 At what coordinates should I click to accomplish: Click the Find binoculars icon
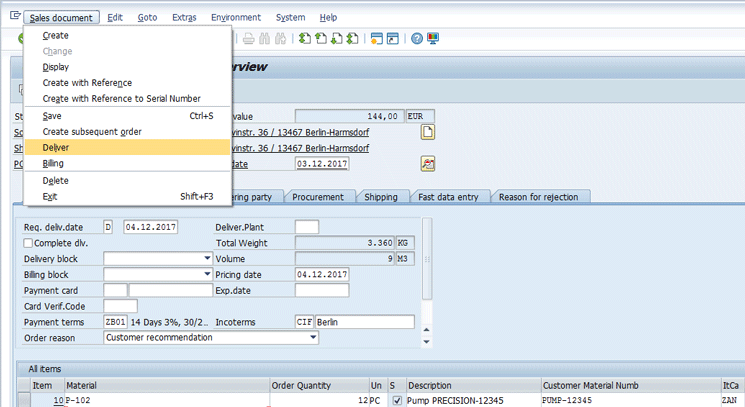265,38
